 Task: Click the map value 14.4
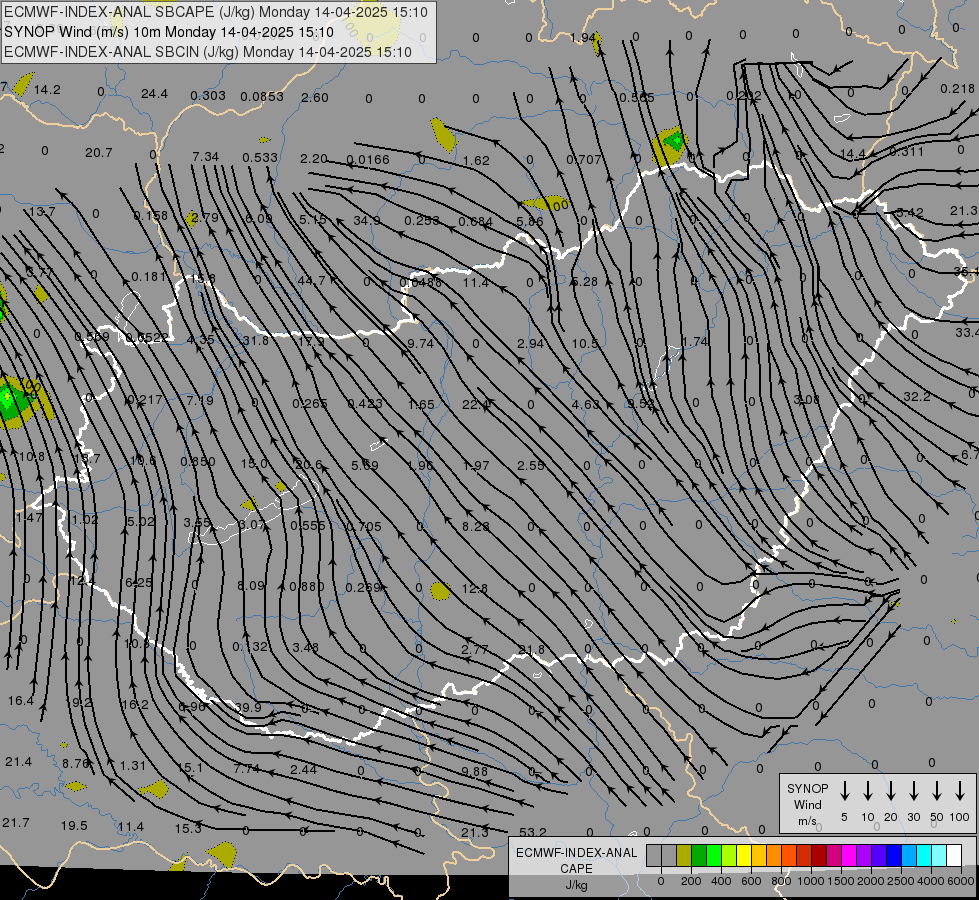point(853,154)
